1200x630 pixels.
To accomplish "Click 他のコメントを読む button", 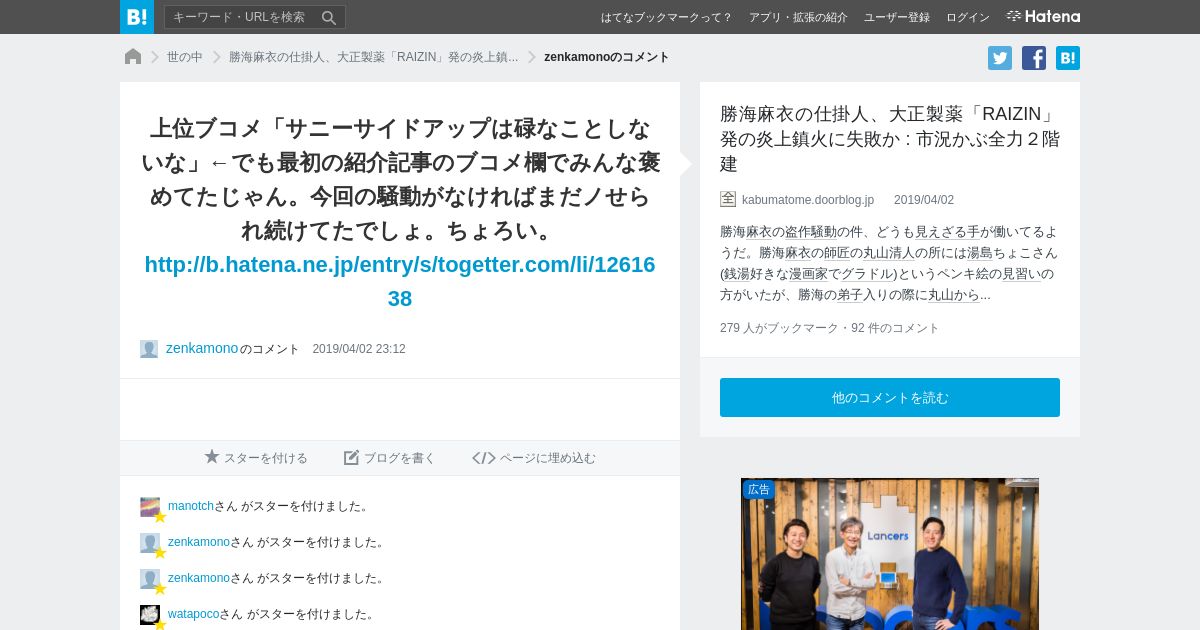I will pyautogui.click(x=890, y=397).
